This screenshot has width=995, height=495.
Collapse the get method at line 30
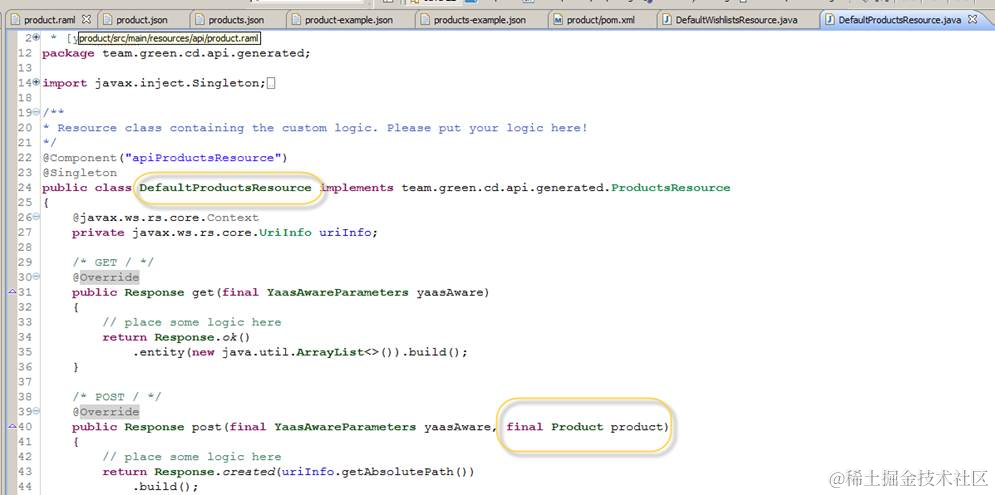click(36, 277)
